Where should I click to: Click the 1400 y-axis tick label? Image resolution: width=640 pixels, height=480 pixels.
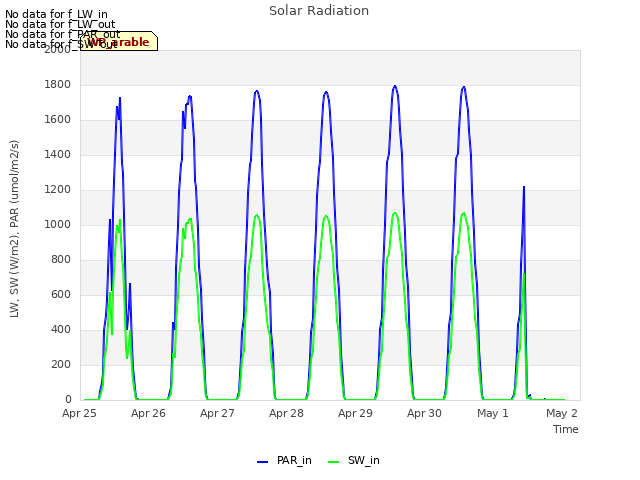58,155
